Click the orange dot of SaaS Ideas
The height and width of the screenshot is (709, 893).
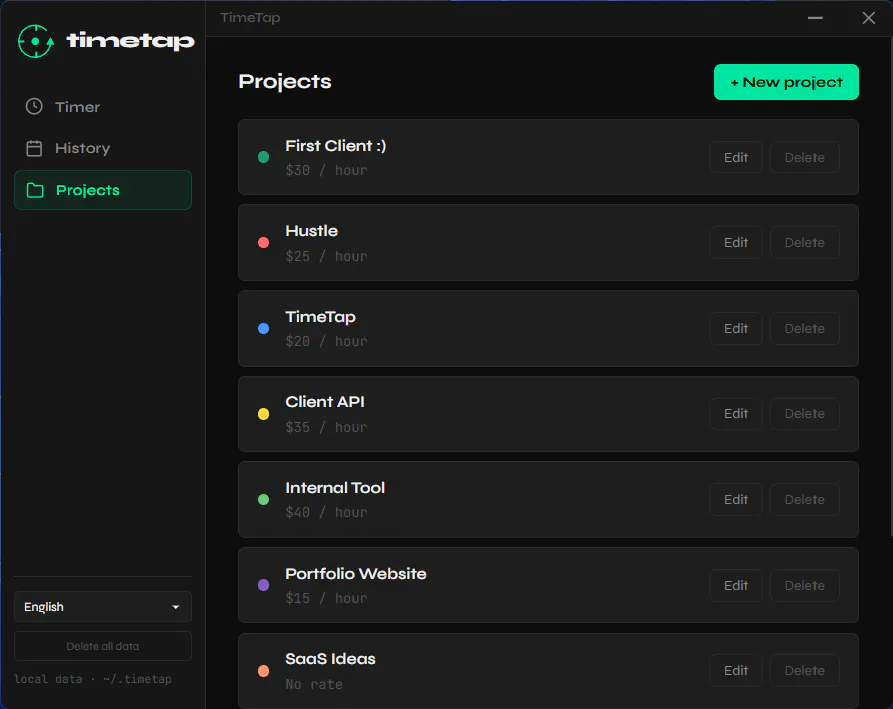click(x=263, y=671)
